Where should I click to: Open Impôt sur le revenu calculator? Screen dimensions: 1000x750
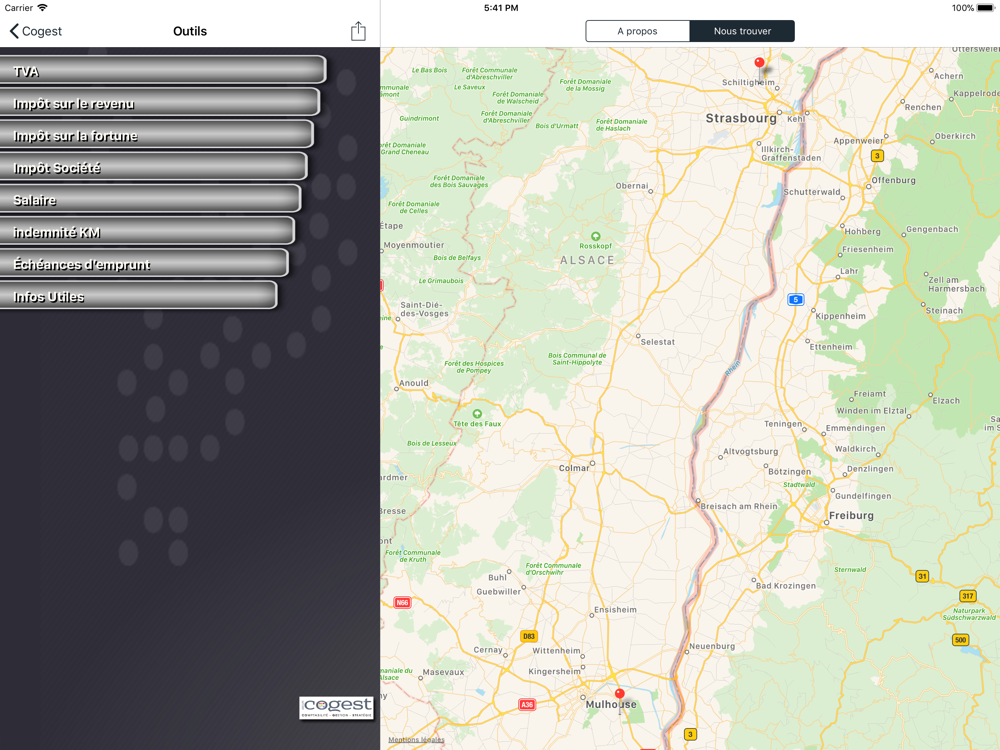(x=159, y=103)
